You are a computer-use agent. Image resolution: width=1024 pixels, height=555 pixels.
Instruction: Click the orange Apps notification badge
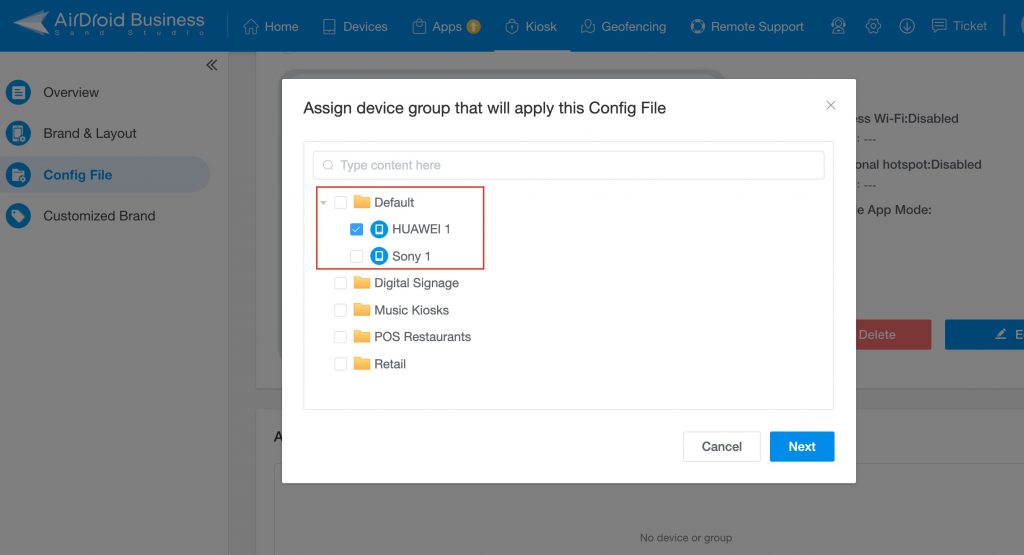point(474,26)
